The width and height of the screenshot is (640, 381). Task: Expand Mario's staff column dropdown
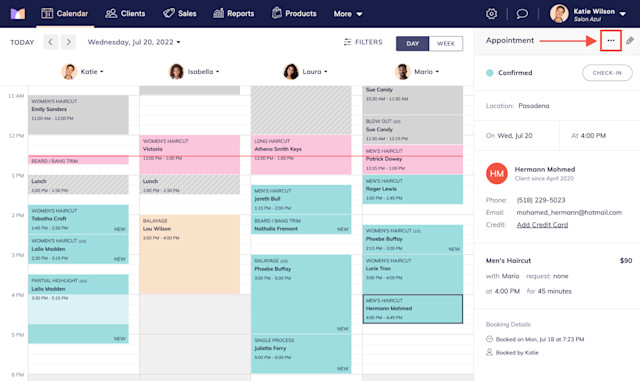tap(437, 71)
